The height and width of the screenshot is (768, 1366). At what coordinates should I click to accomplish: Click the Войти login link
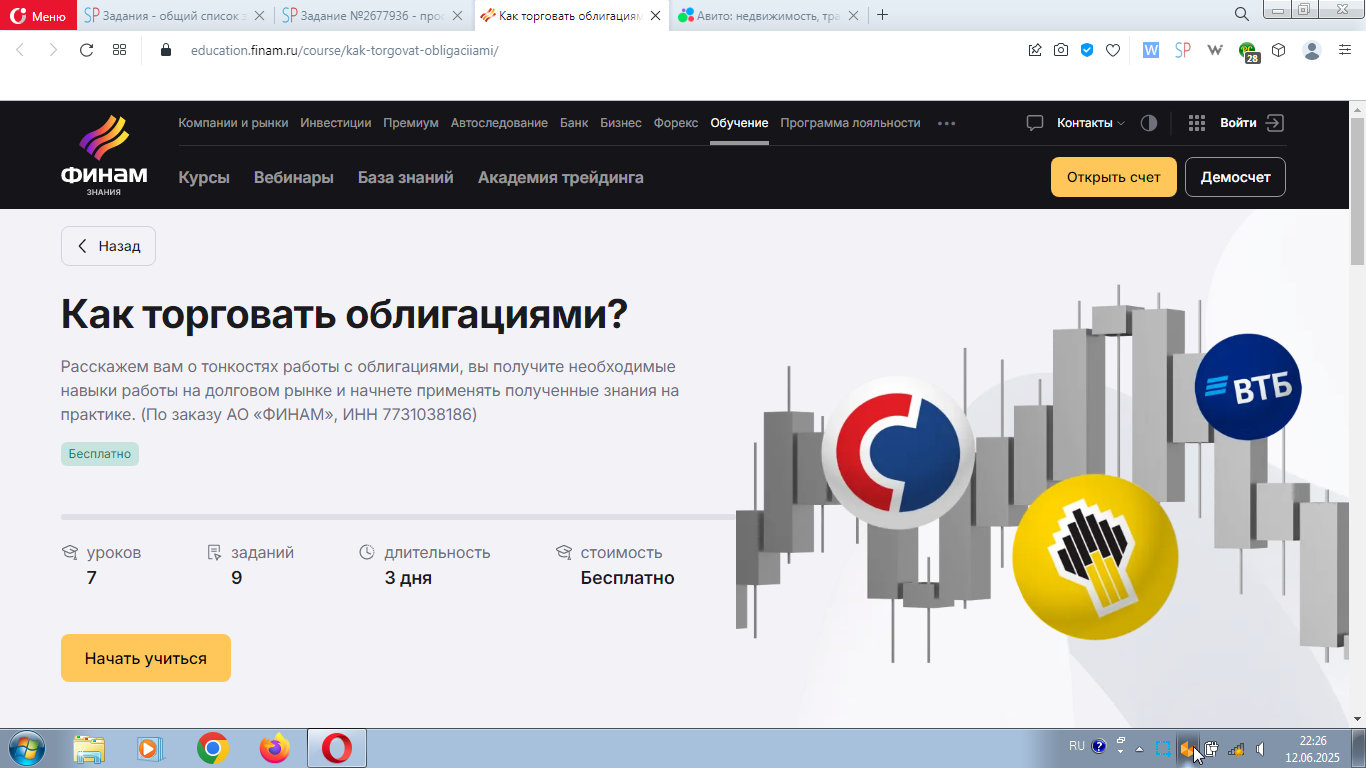coord(1252,123)
